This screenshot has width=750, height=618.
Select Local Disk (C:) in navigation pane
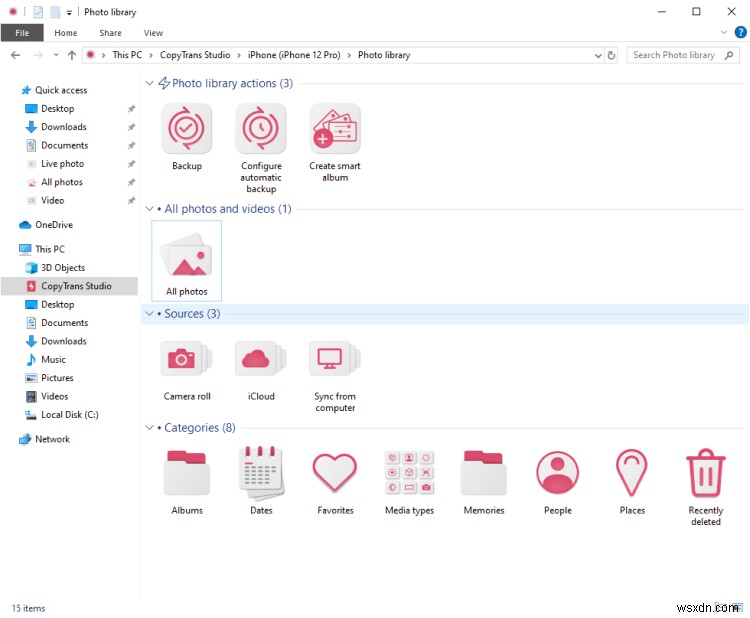click(x=70, y=415)
